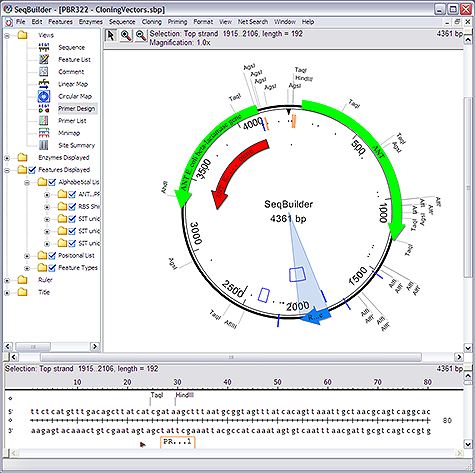
Task: Open the Minimap view icon
Action: pos(44,133)
